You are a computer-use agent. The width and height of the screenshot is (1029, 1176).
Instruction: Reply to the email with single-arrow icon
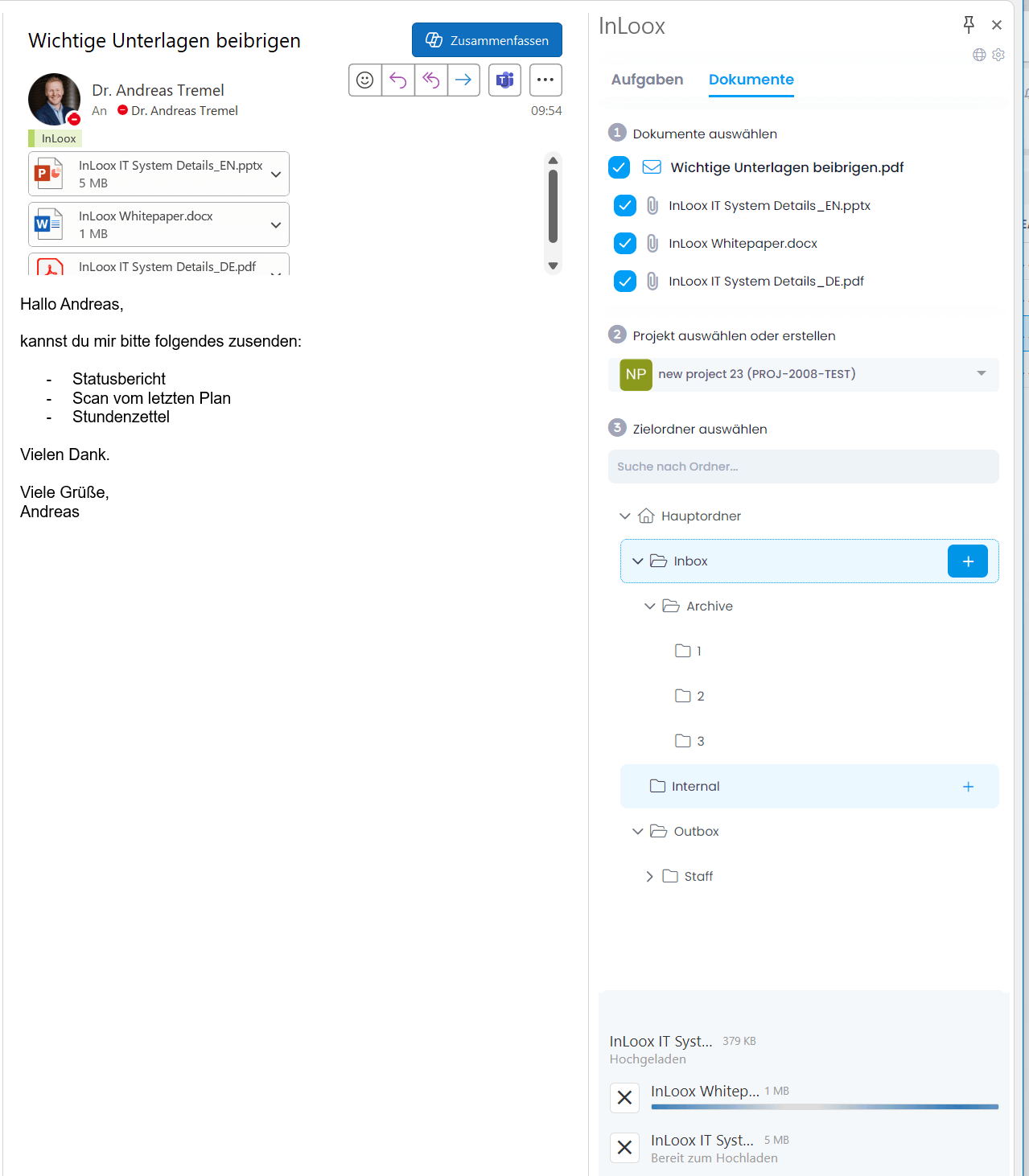tap(398, 80)
